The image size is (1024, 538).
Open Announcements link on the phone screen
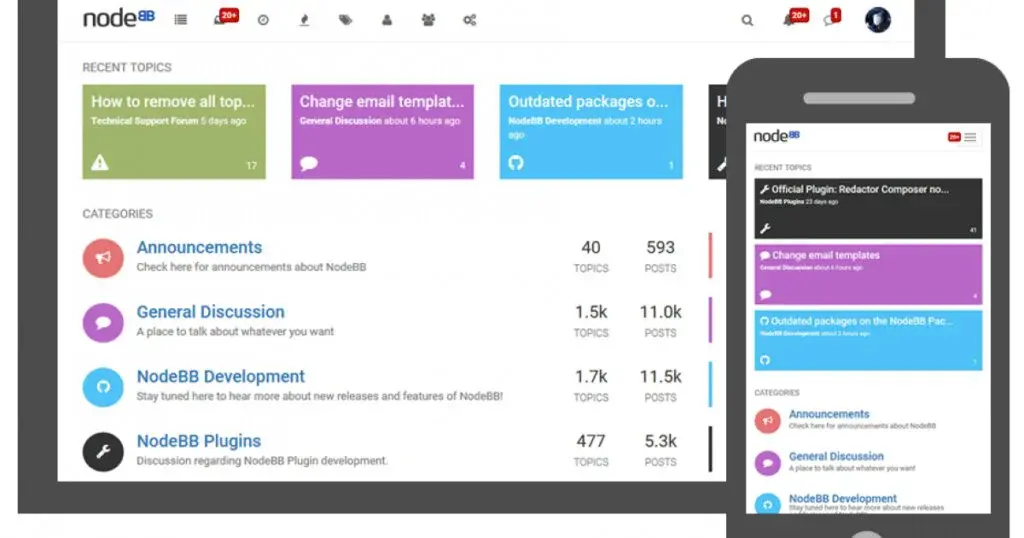point(829,414)
